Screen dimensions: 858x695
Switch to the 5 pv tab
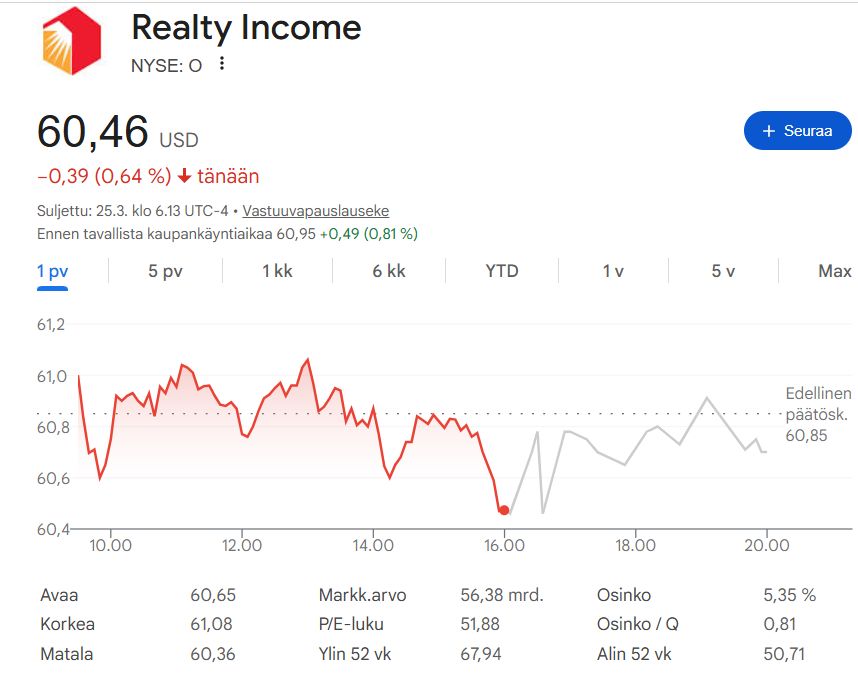point(165,271)
